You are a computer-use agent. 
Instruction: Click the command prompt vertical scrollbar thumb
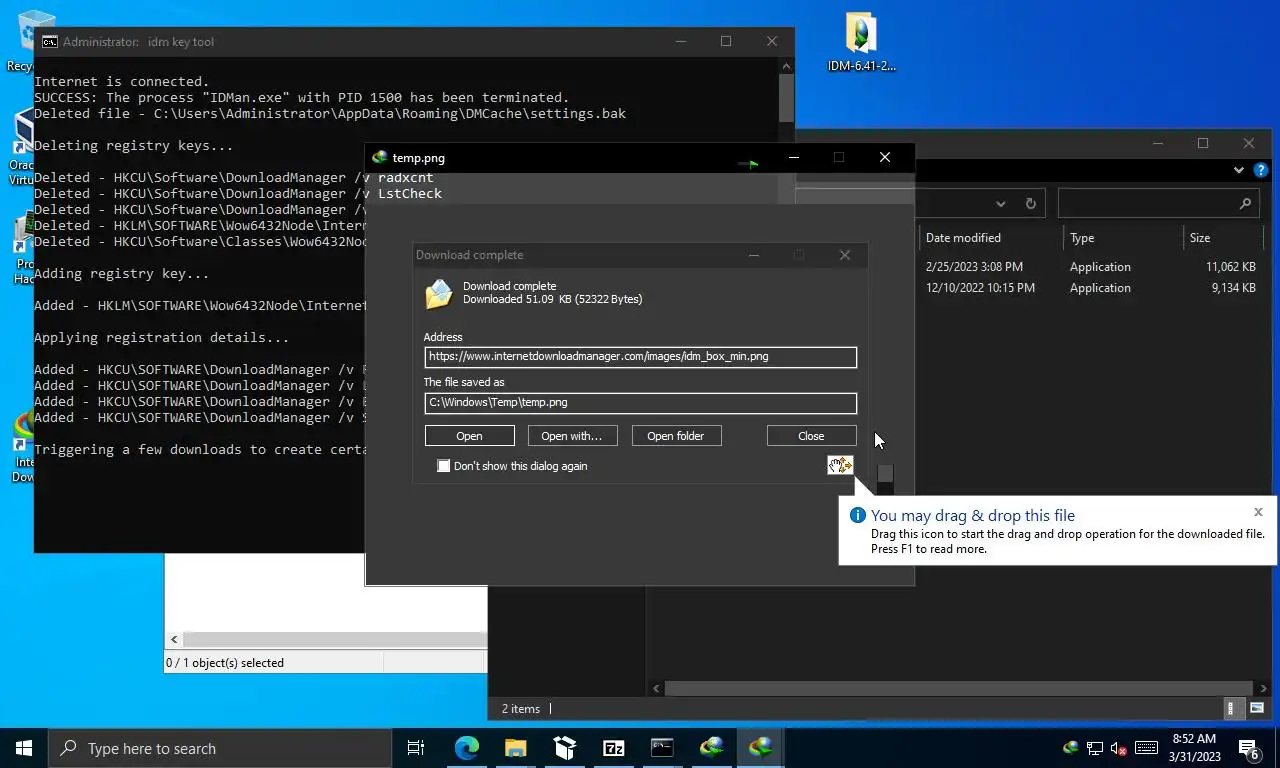click(786, 98)
